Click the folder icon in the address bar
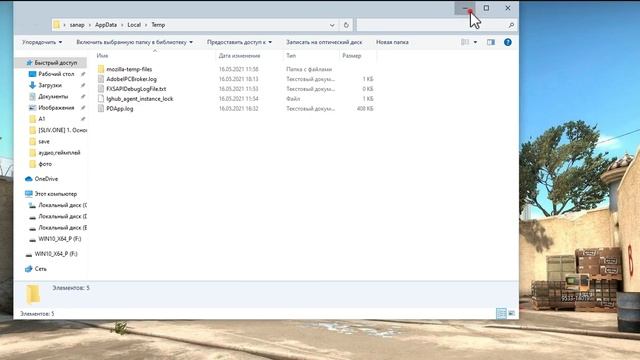This screenshot has width=640, height=360. pos(57,25)
